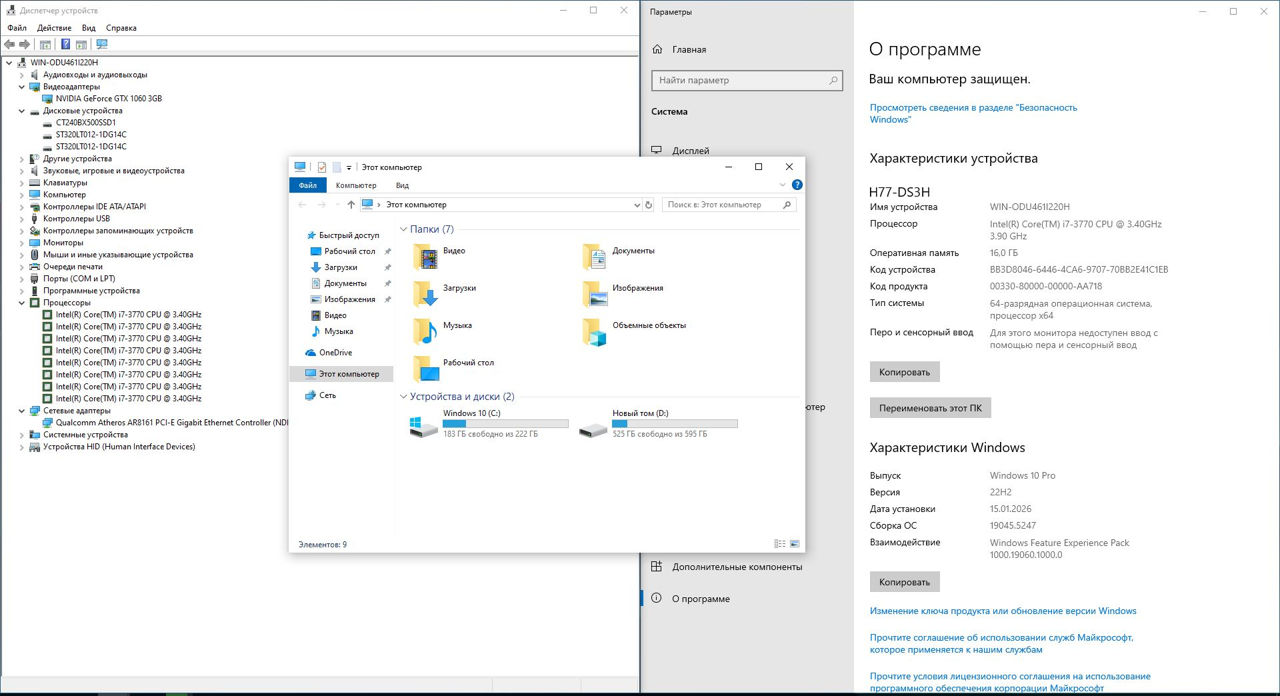Switch Explorer to large icons view
The width and height of the screenshot is (1280, 696).
(x=795, y=544)
